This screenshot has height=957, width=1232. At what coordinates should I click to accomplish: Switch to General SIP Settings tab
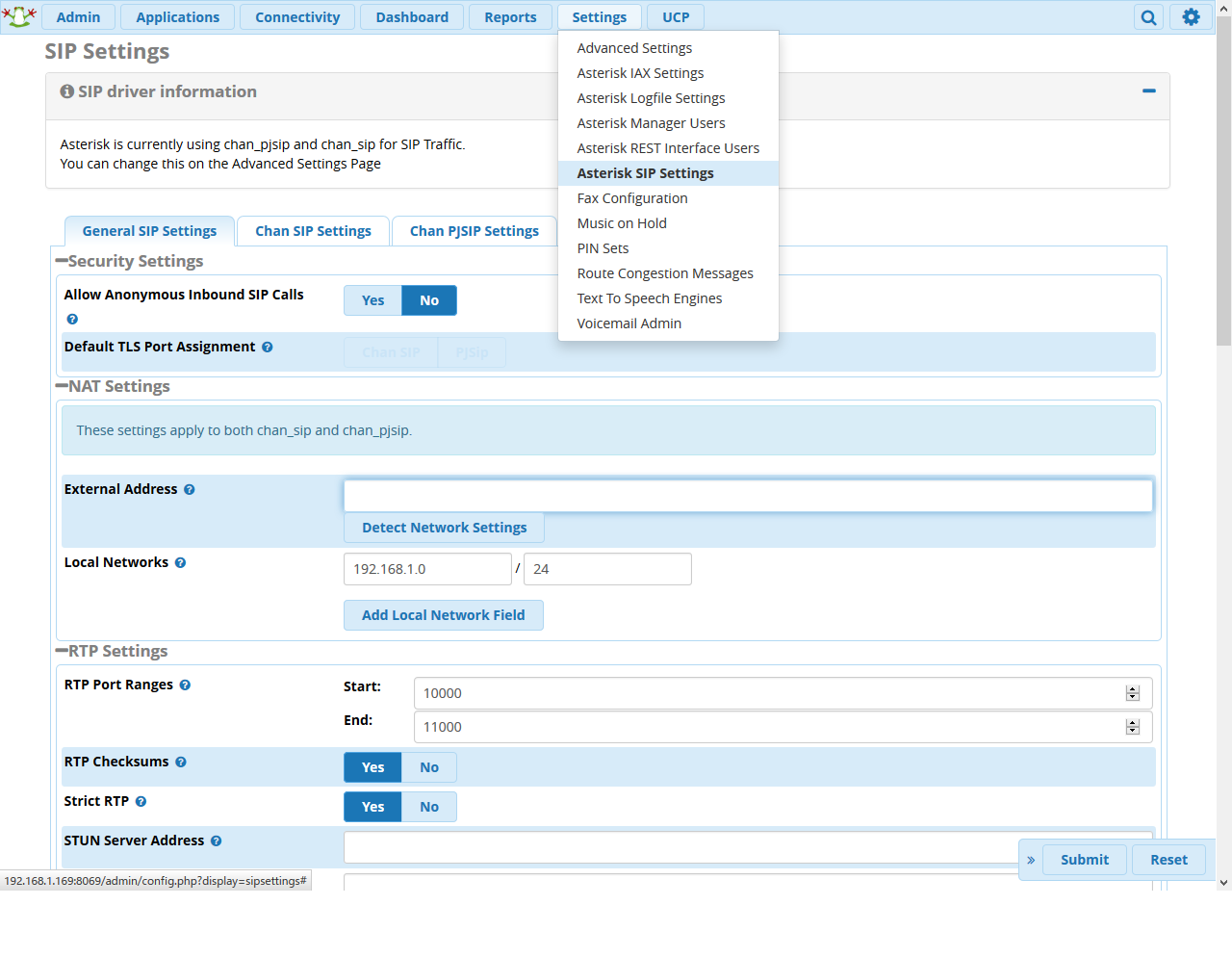149,231
